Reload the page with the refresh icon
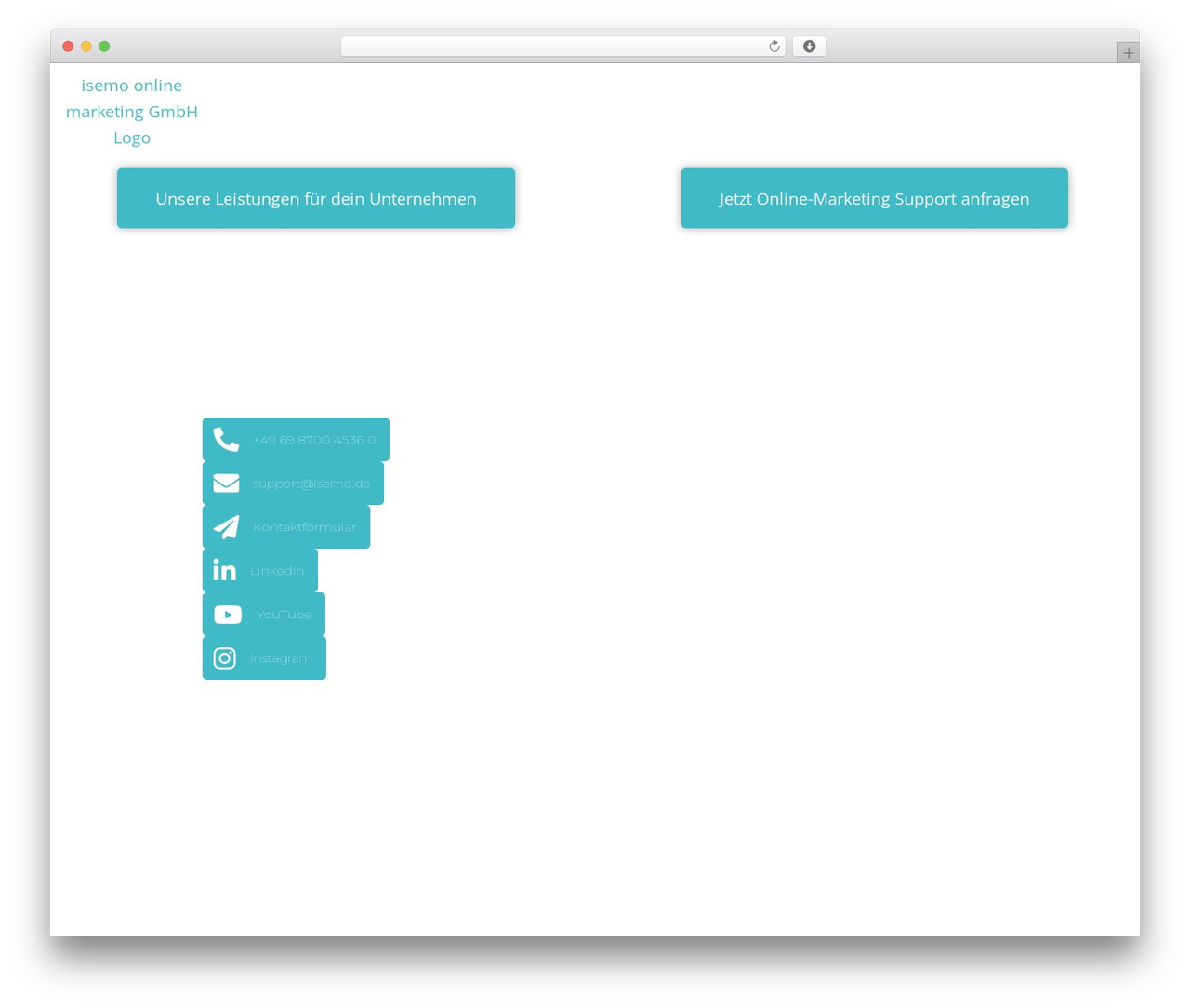Viewport: 1190px width, 1008px height. [773, 46]
